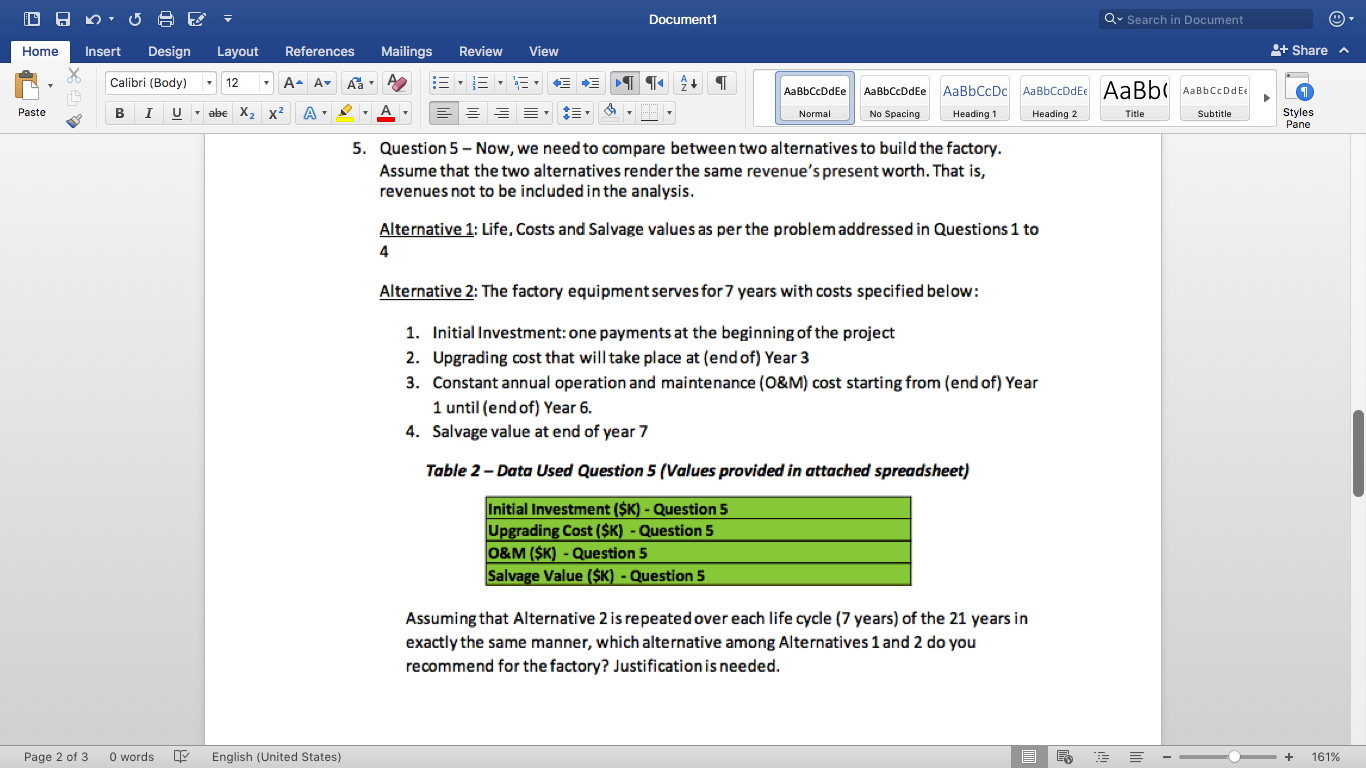Click the Print icon in the title bar

165,18
